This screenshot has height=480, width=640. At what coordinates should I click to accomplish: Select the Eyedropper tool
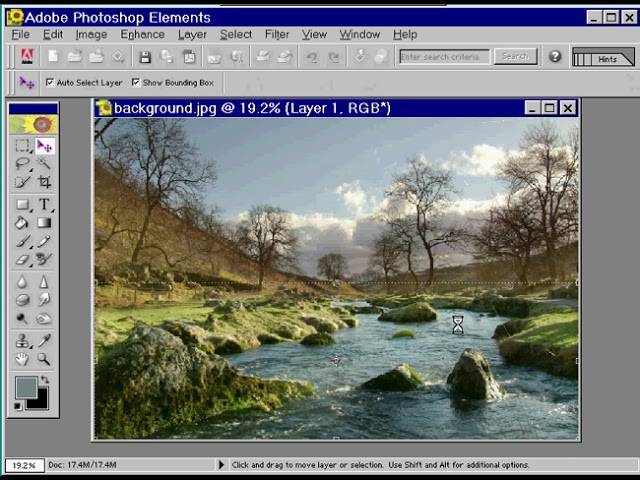(x=44, y=340)
